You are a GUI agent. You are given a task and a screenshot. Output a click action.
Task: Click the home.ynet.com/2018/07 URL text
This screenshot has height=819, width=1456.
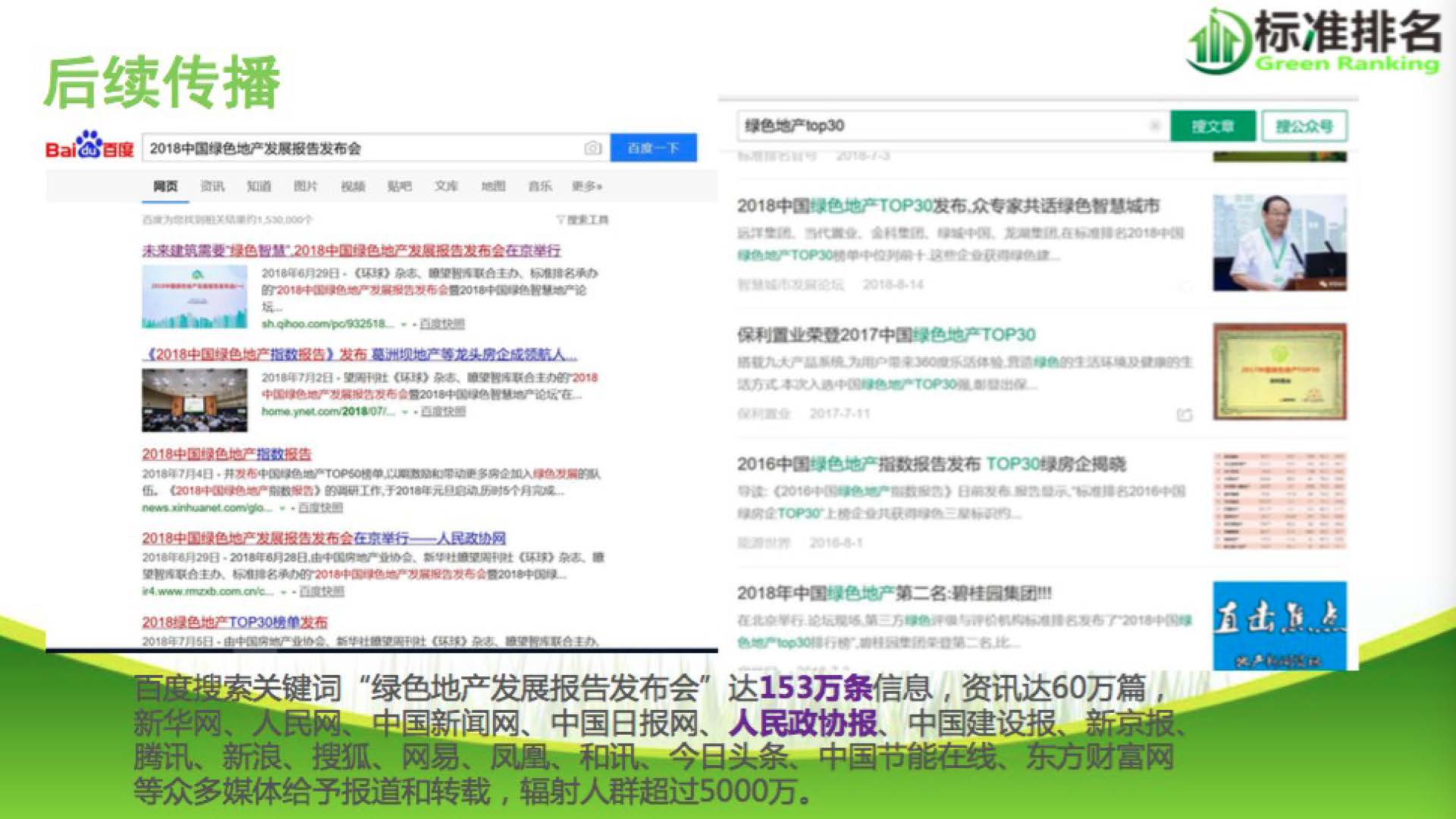tap(328, 411)
